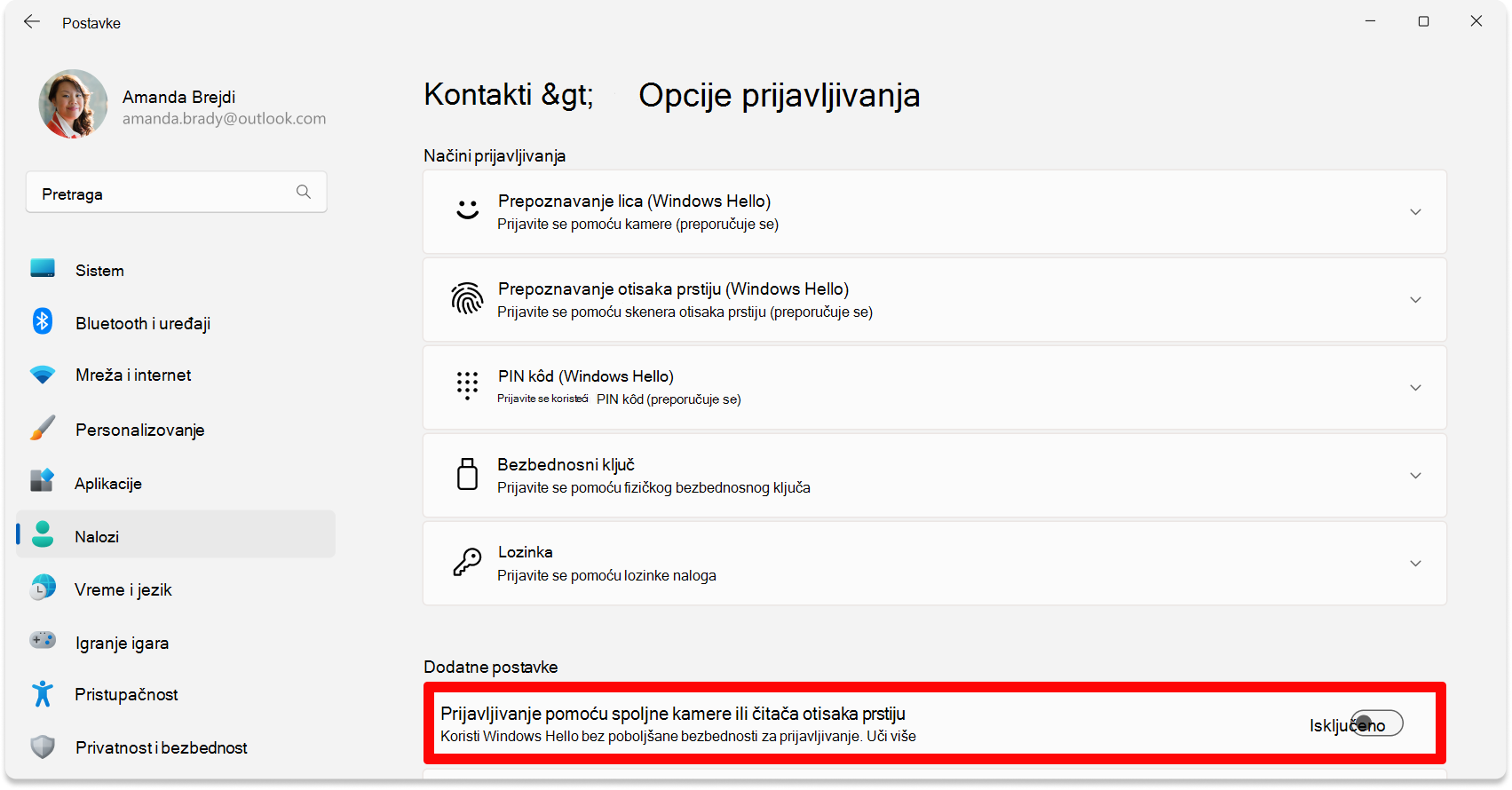Image resolution: width=1512 pixels, height=790 pixels.
Task: Click the Personalizovanje paintbrush icon
Action: pos(43,428)
